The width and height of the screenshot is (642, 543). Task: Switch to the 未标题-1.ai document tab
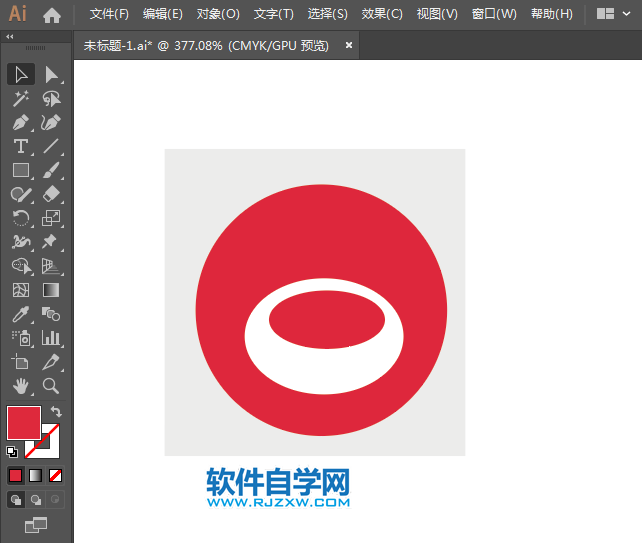pos(206,45)
